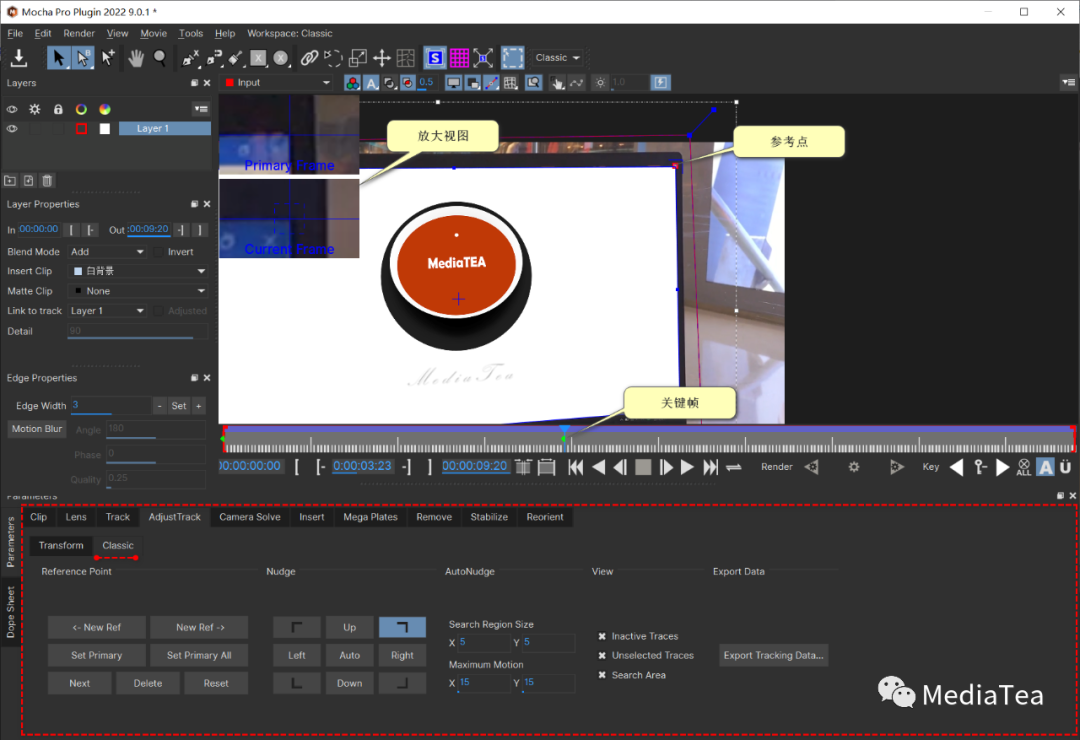The height and width of the screenshot is (740, 1080).
Task: Click the Edge Width value field
Action: (x=110, y=406)
